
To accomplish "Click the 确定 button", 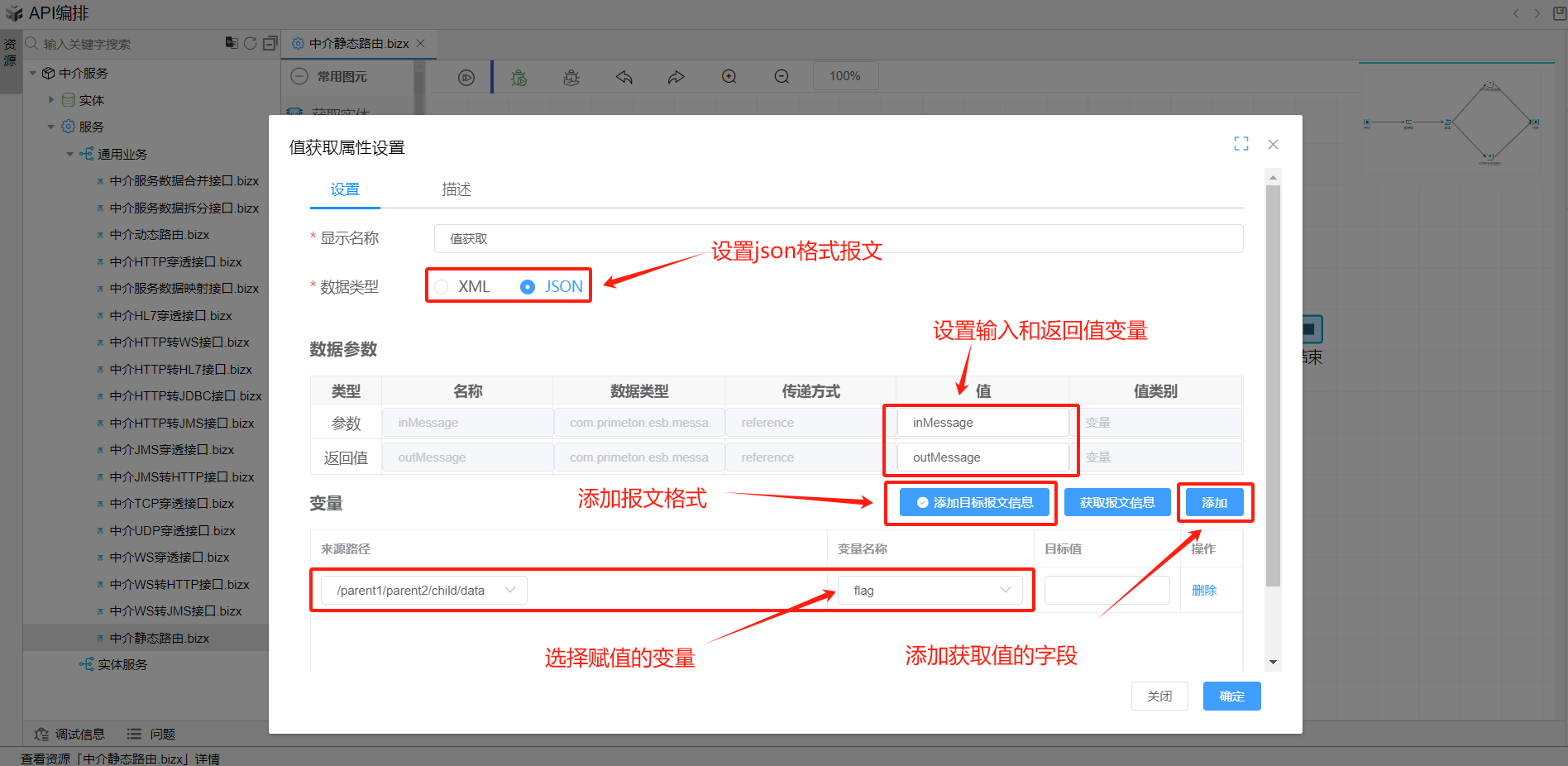I will (x=1231, y=697).
